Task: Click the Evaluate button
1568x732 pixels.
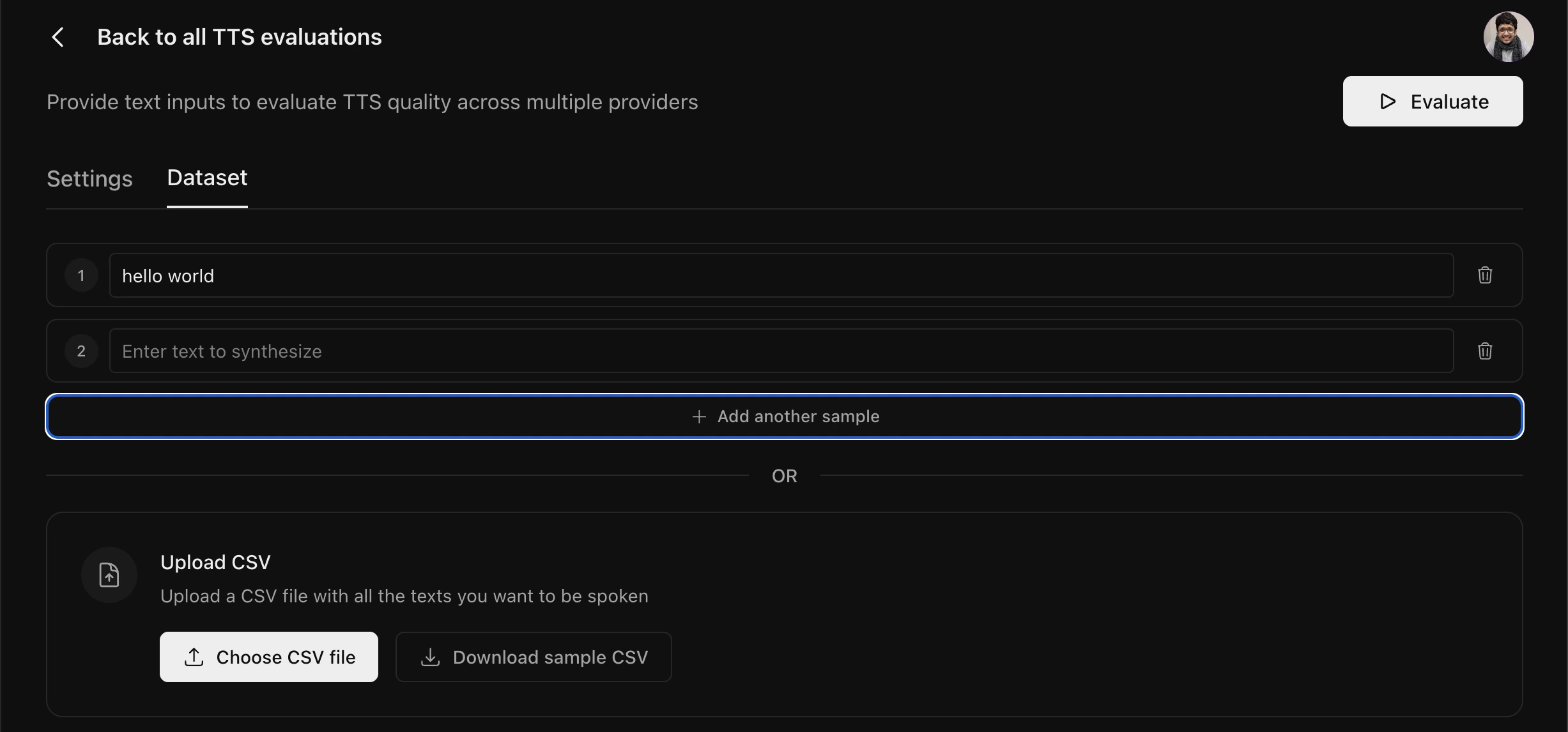Action: [1433, 101]
